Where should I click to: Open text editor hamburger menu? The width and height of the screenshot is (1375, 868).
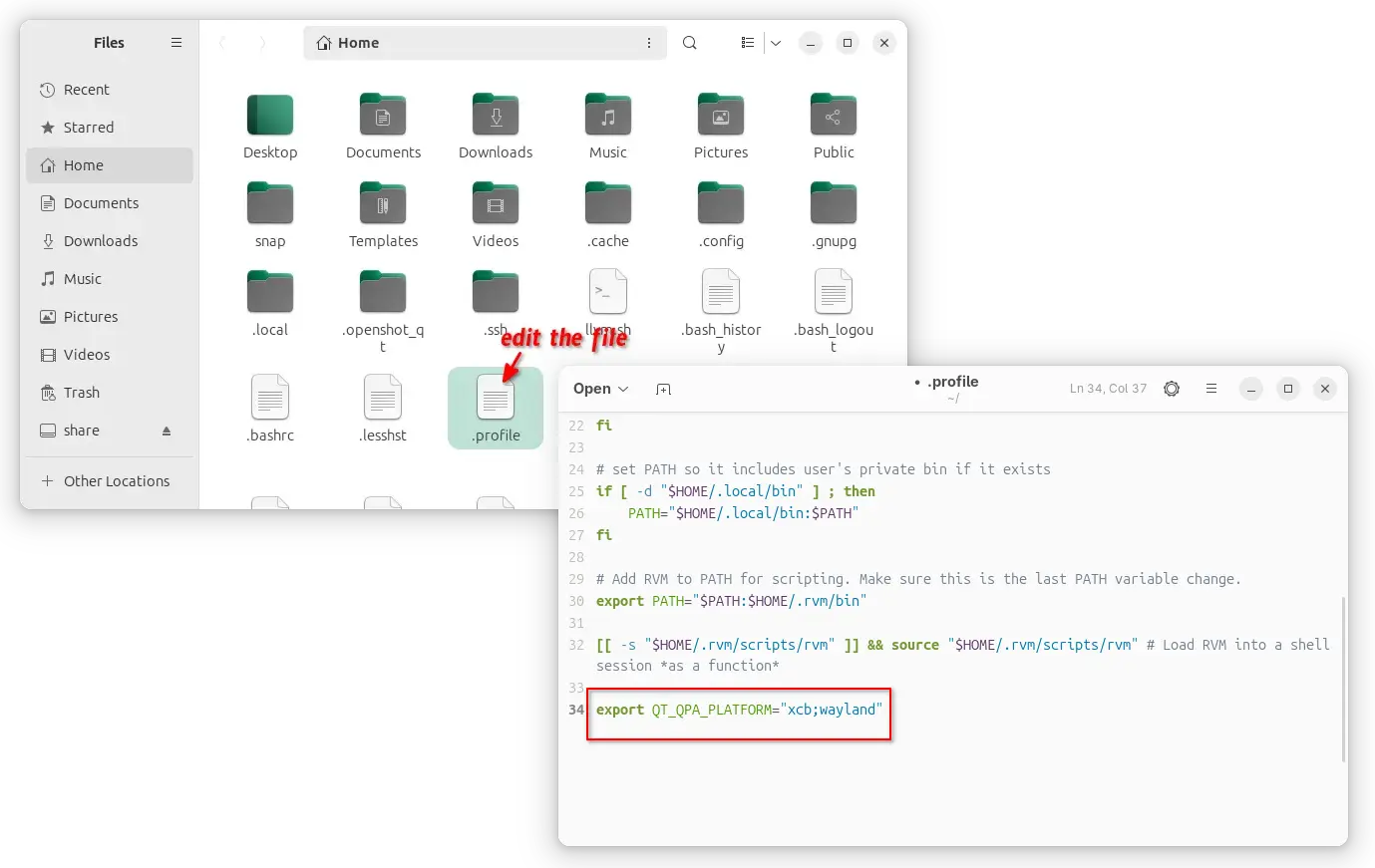(1211, 389)
